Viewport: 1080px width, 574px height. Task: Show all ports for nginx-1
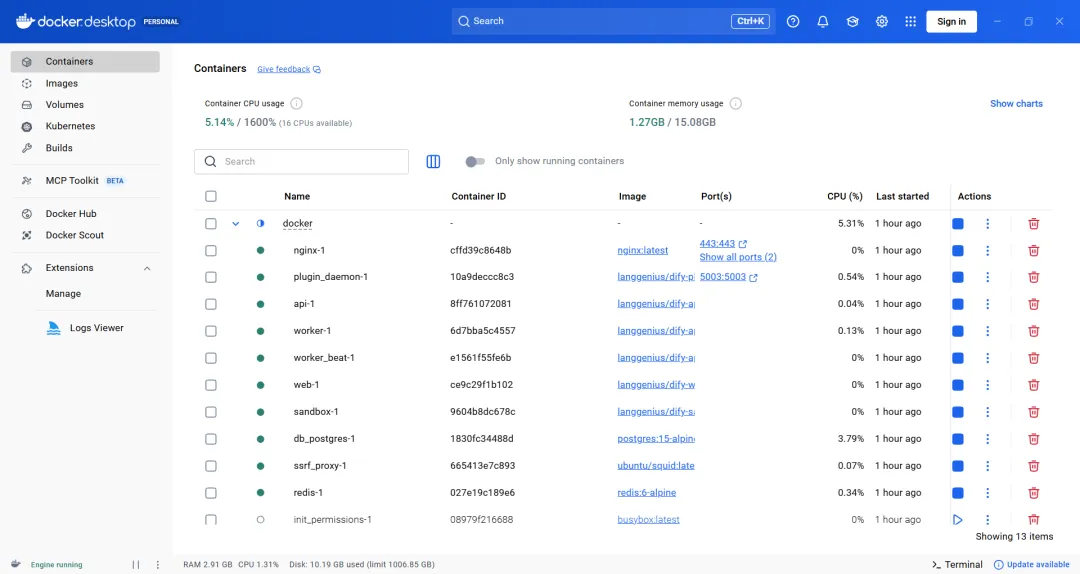pos(738,257)
